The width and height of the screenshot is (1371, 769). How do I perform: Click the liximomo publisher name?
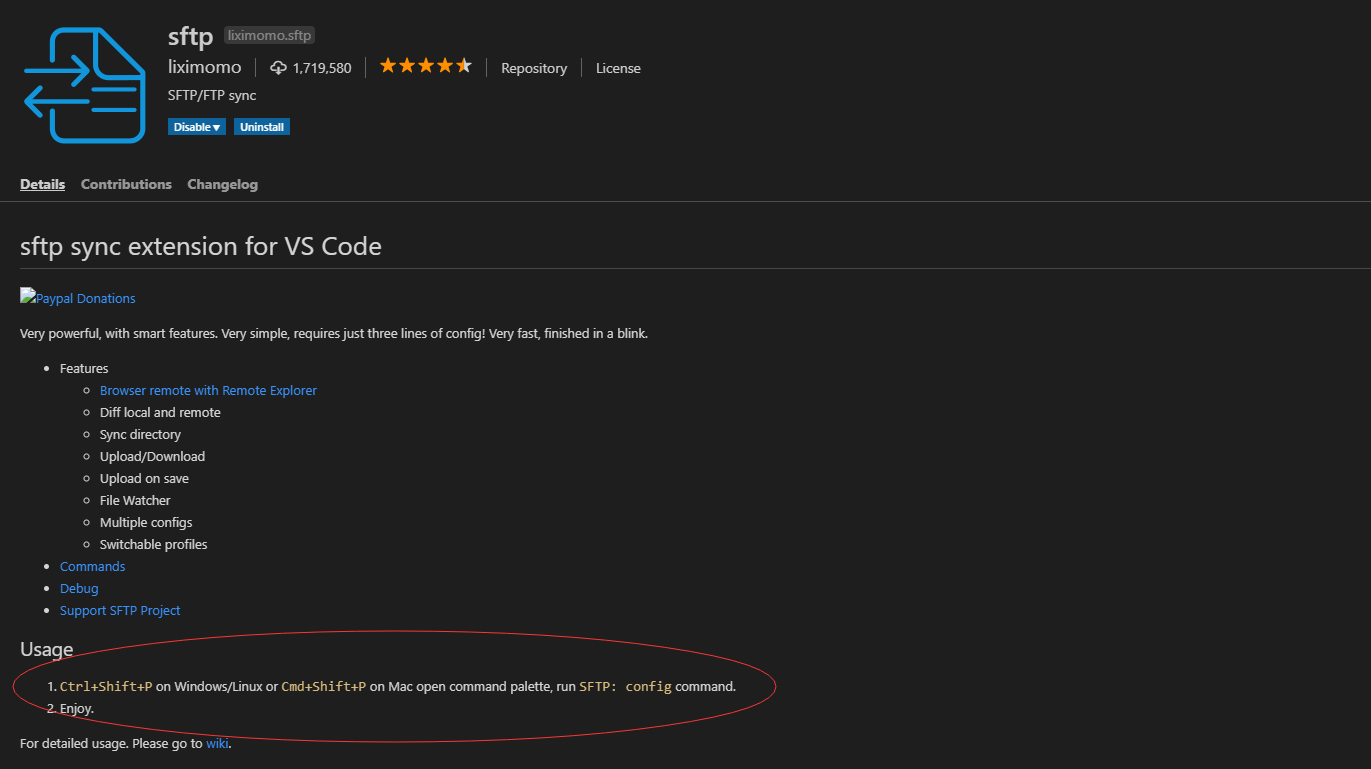coord(205,67)
